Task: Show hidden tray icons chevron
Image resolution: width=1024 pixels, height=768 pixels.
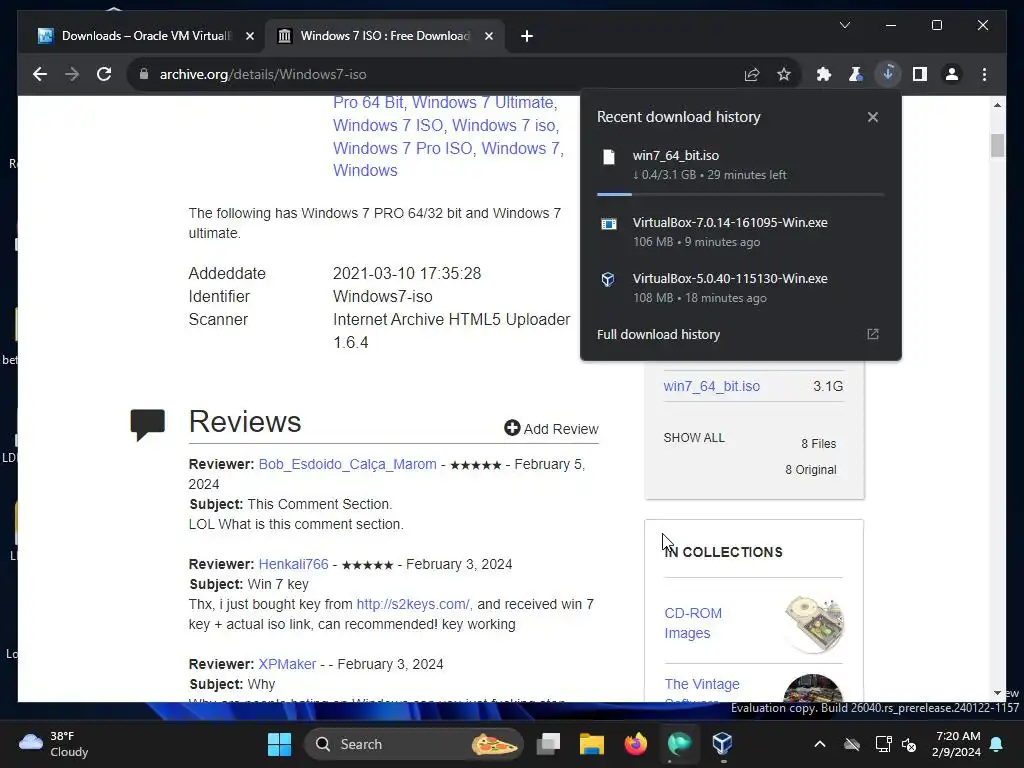Action: [820, 744]
